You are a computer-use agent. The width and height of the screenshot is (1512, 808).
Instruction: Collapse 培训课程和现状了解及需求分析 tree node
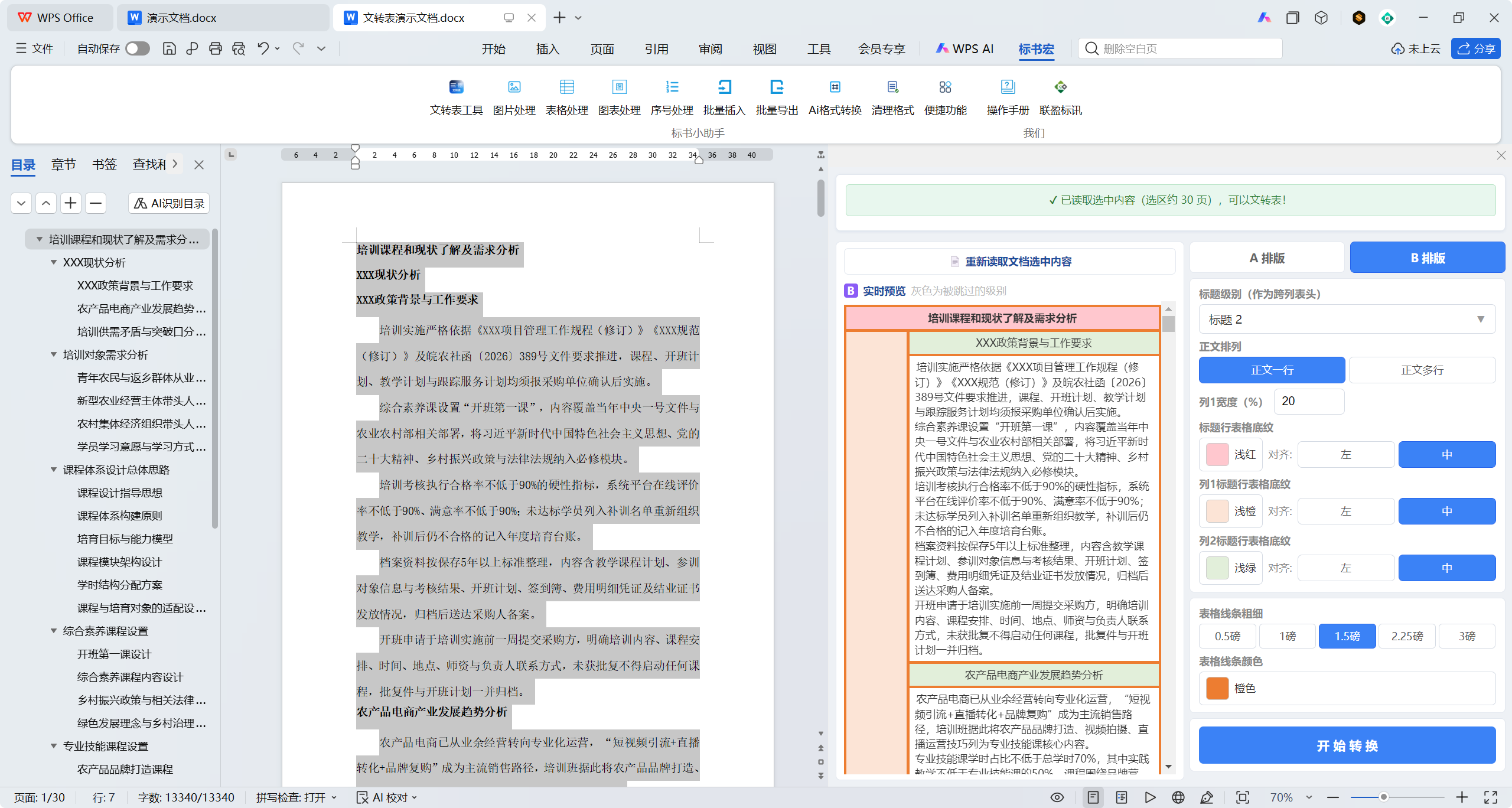click(x=40, y=239)
